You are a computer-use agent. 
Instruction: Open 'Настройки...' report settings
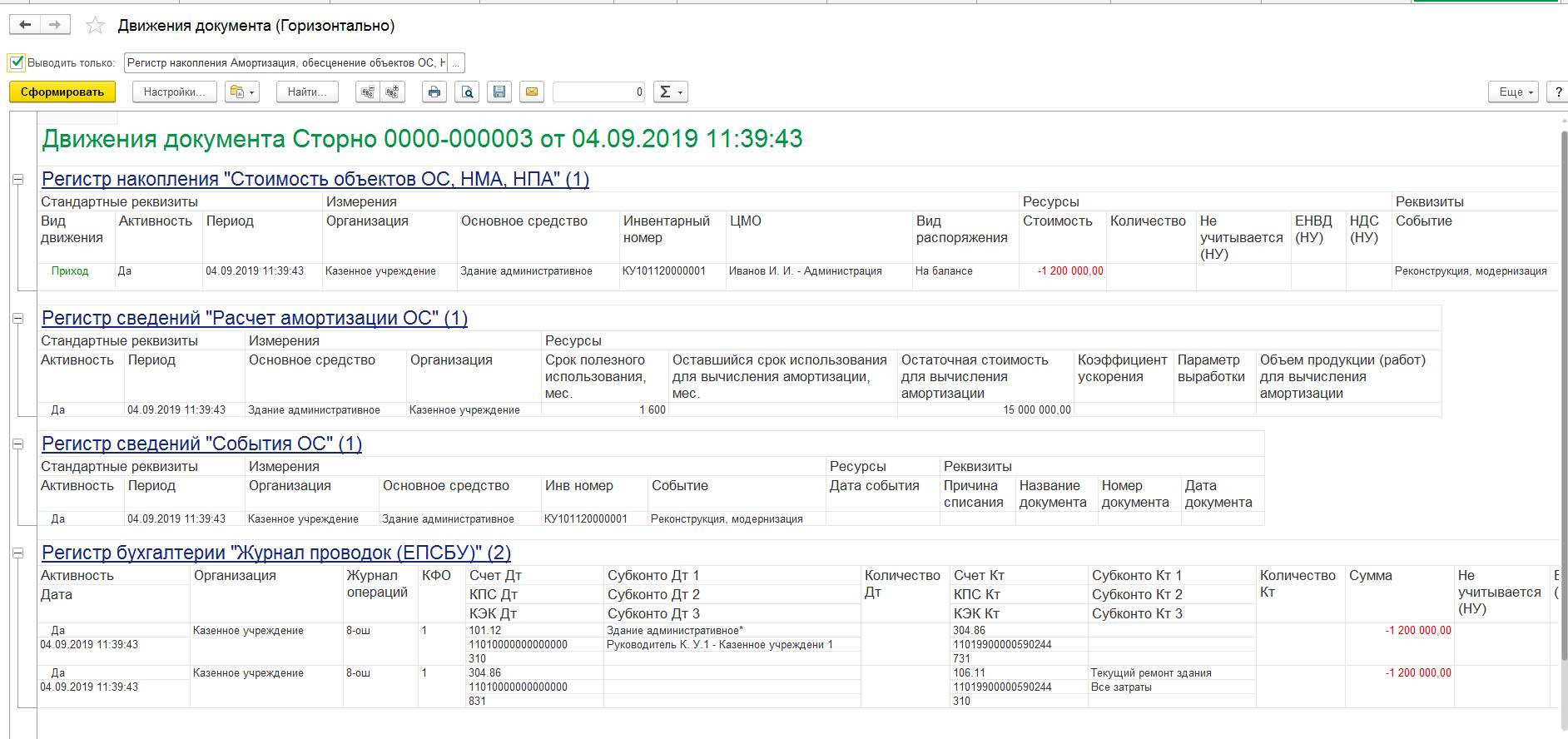point(174,92)
